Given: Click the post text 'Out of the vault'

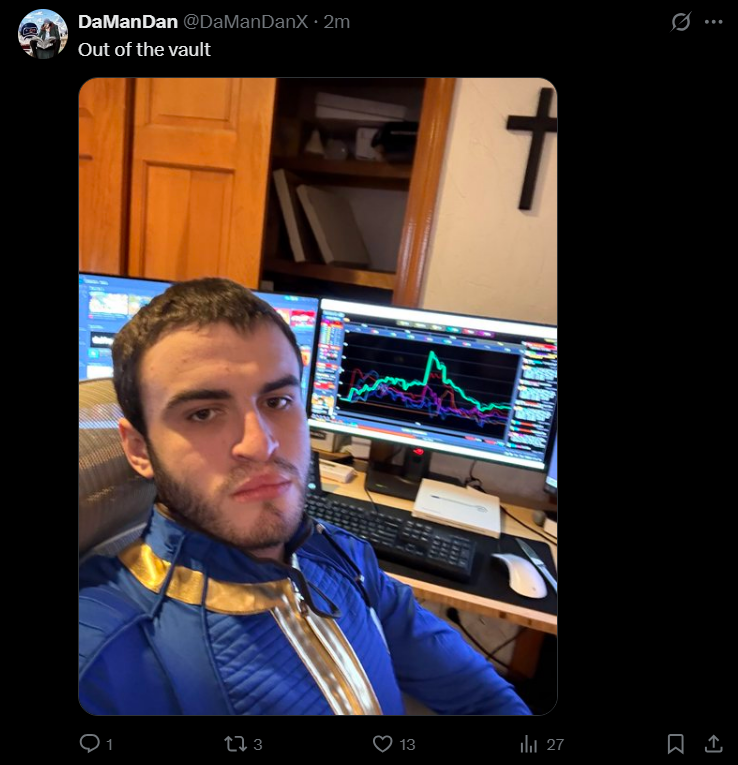Looking at the screenshot, I should 144,50.
